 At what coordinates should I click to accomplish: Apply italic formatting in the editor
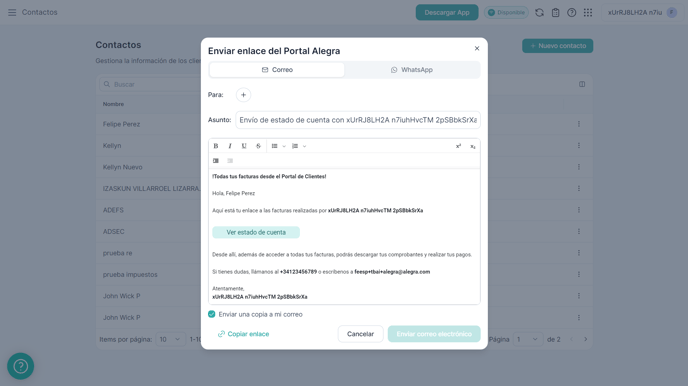(x=229, y=146)
